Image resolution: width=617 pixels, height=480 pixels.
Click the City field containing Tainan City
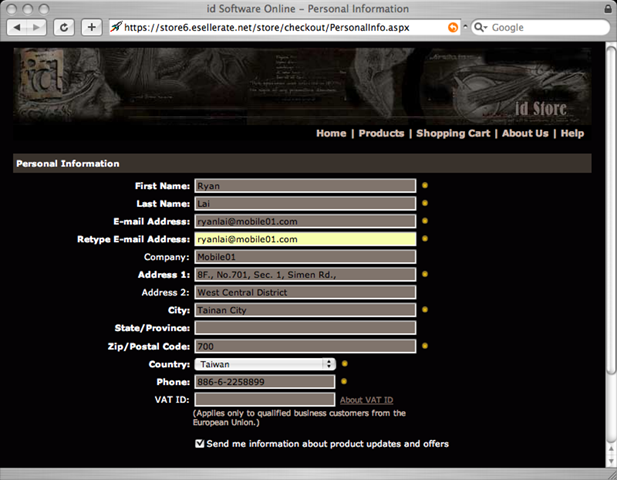pos(305,310)
